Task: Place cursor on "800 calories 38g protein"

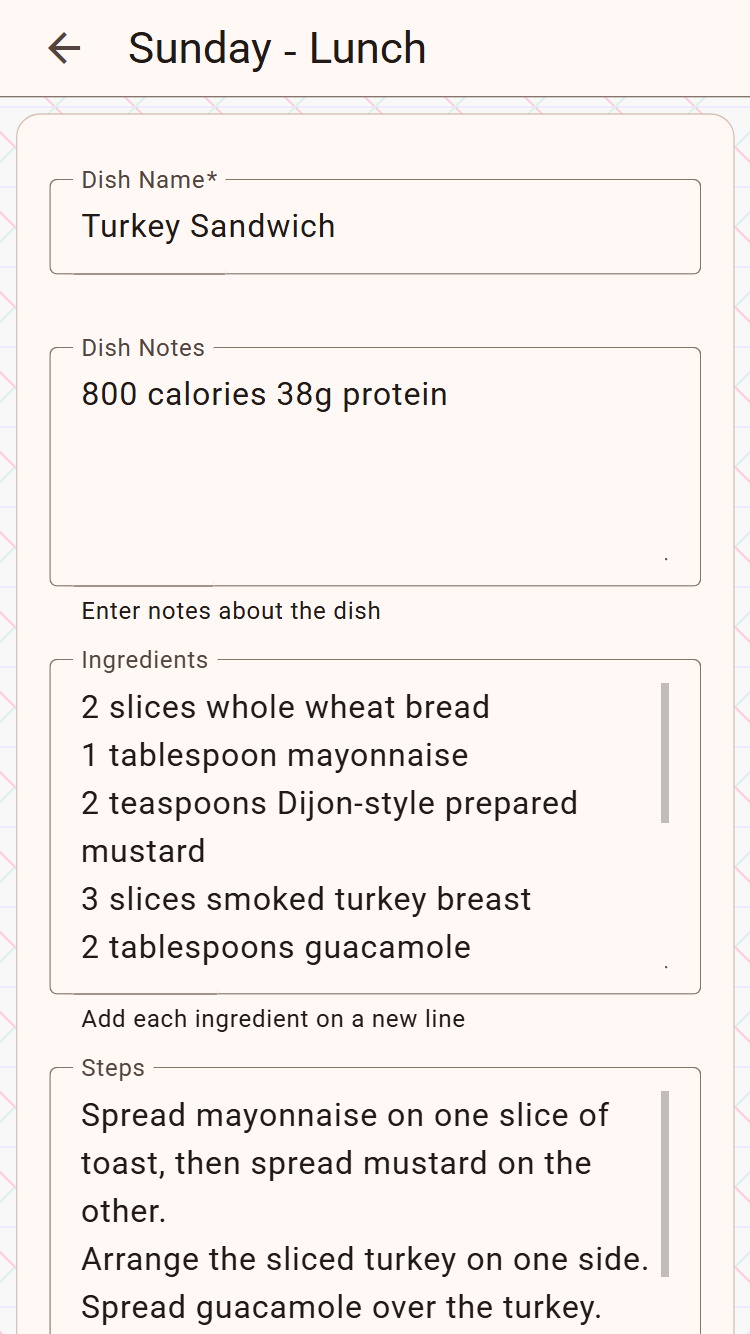Action: click(264, 395)
